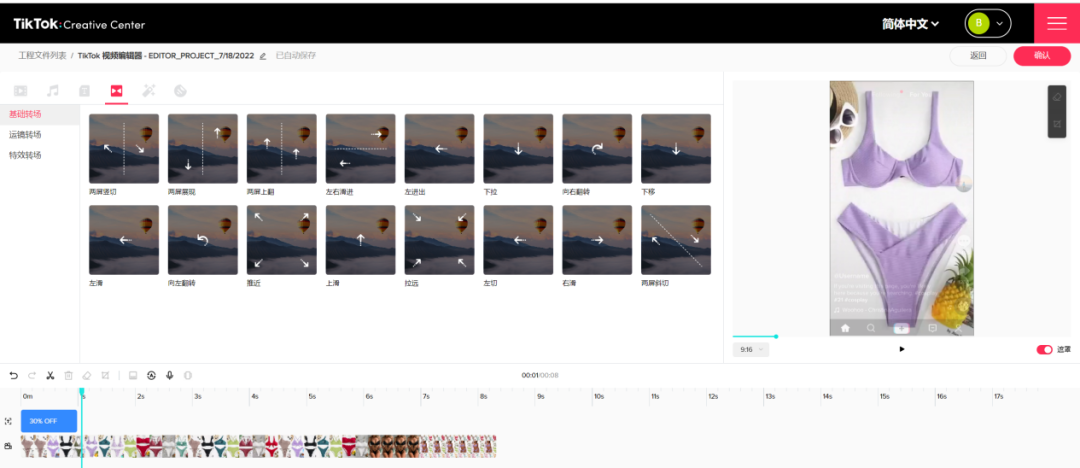Screen dimensions: 1080x468
Task: Open the red hamburger menu
Action: pyautogui.click(x=1056, y=23)
